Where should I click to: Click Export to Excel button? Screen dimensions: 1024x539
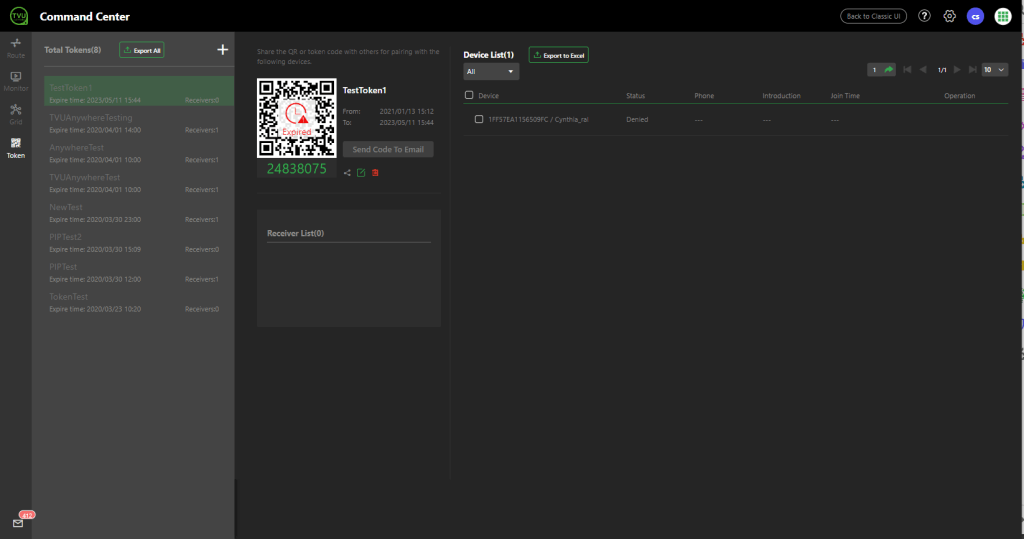click(558, 56)
